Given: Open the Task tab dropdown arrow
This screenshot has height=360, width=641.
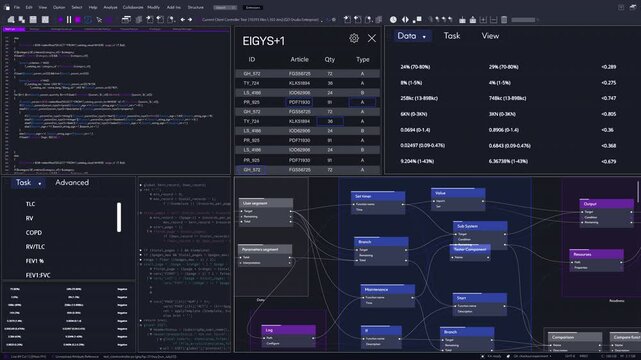Looking at the screenshot, I should pos(40,184).
